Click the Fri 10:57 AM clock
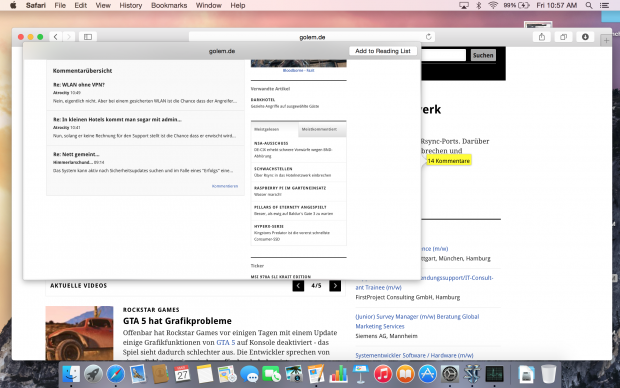Image resolution: width=620 pixels, height=388 pixels. (556, 5)
